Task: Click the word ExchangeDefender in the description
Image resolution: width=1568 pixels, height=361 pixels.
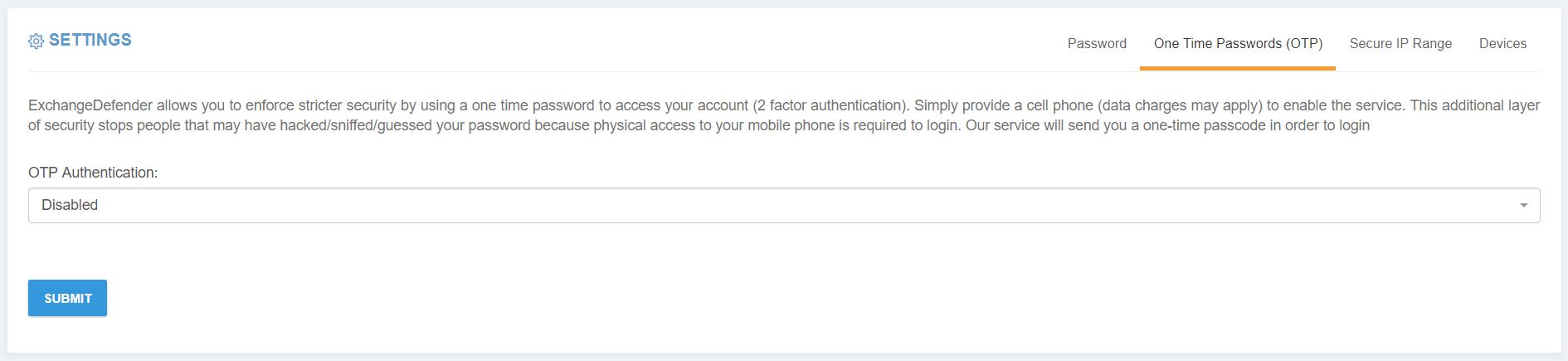Action: (x=90, y=105)
